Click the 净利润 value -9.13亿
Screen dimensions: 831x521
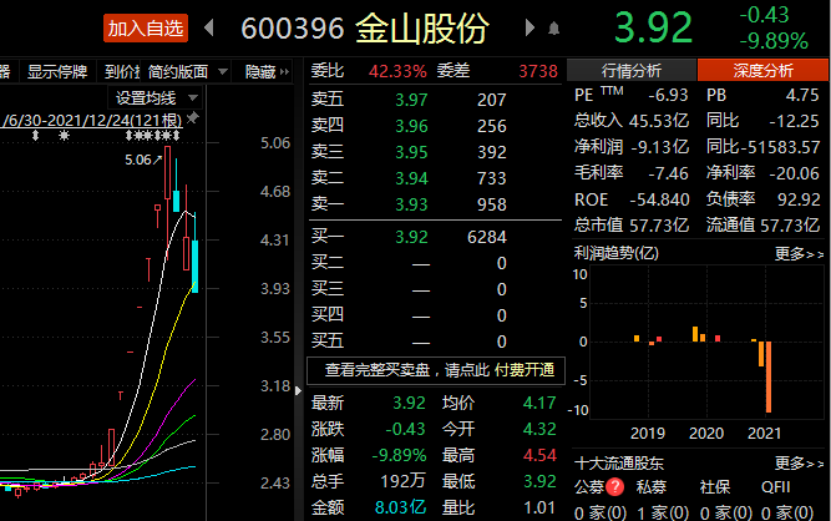point(660,147)
